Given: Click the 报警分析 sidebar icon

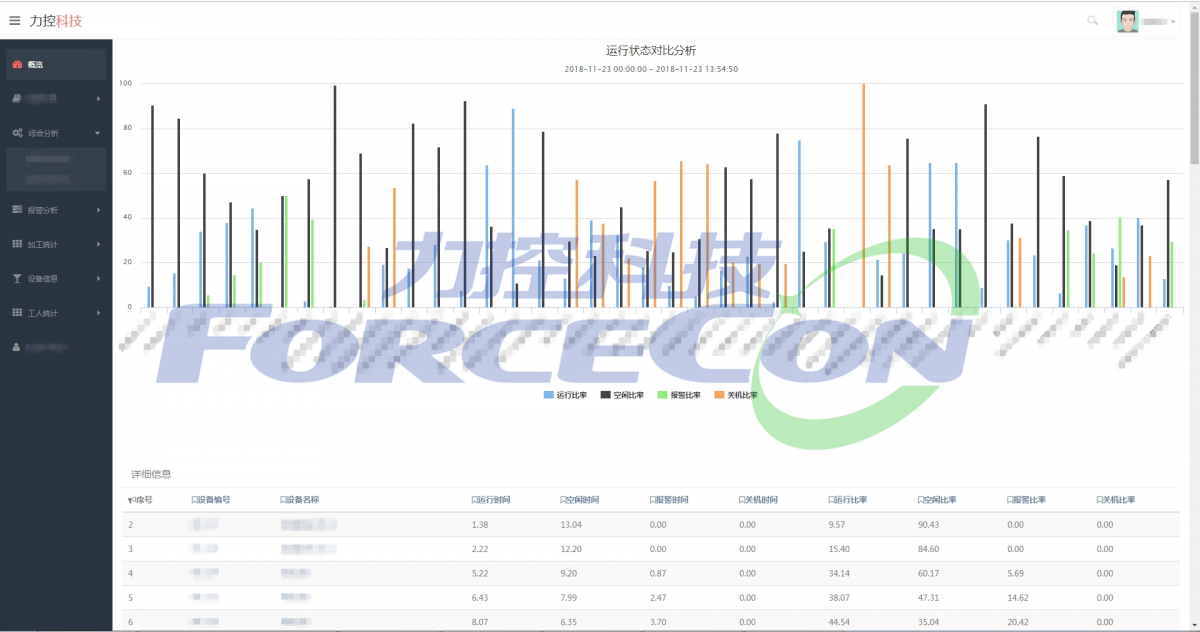Looking at the screenshot, I should click(x=17, y=210).
